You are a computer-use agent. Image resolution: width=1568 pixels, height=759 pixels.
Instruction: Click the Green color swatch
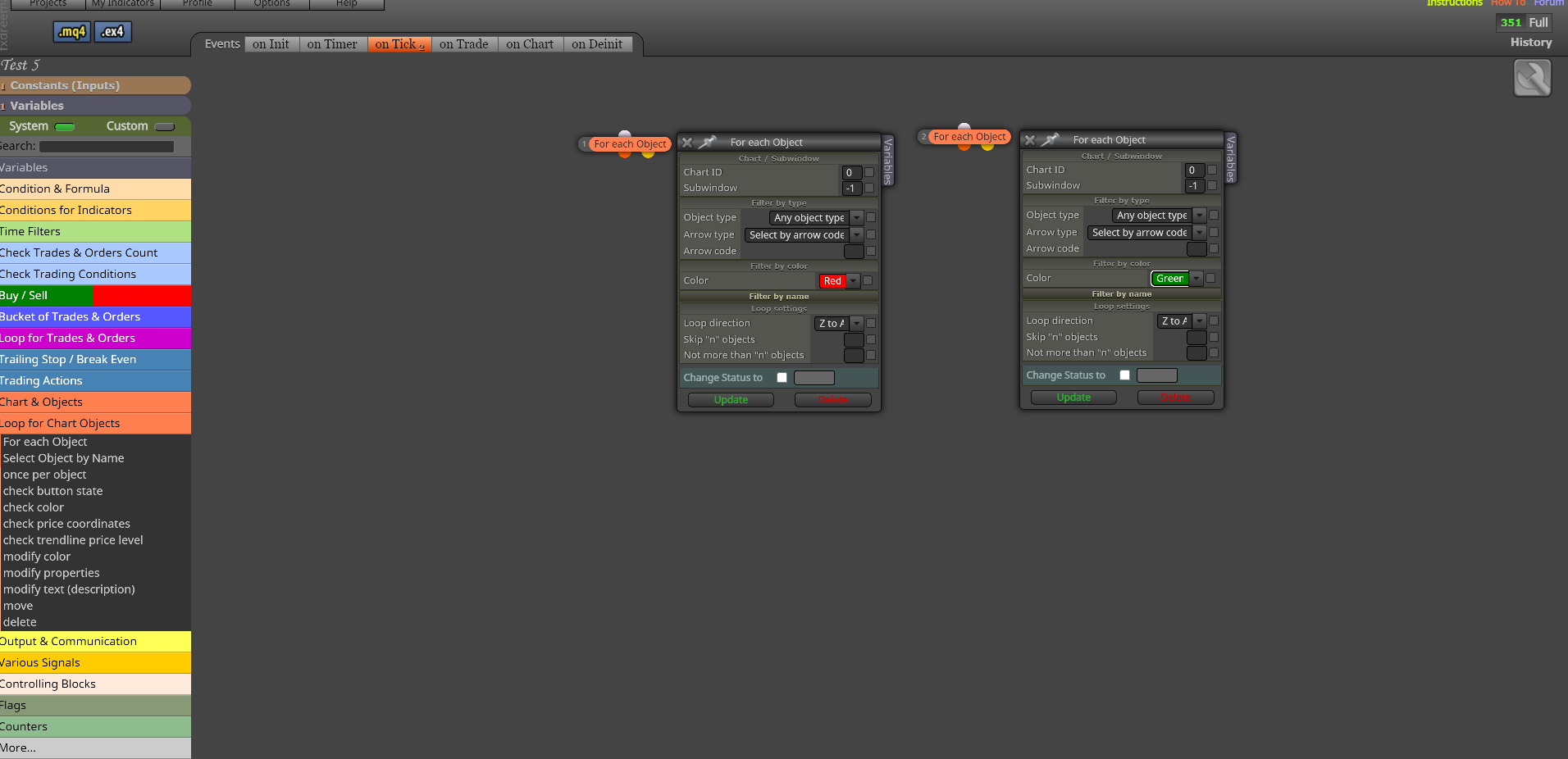tap(1170, 279)
